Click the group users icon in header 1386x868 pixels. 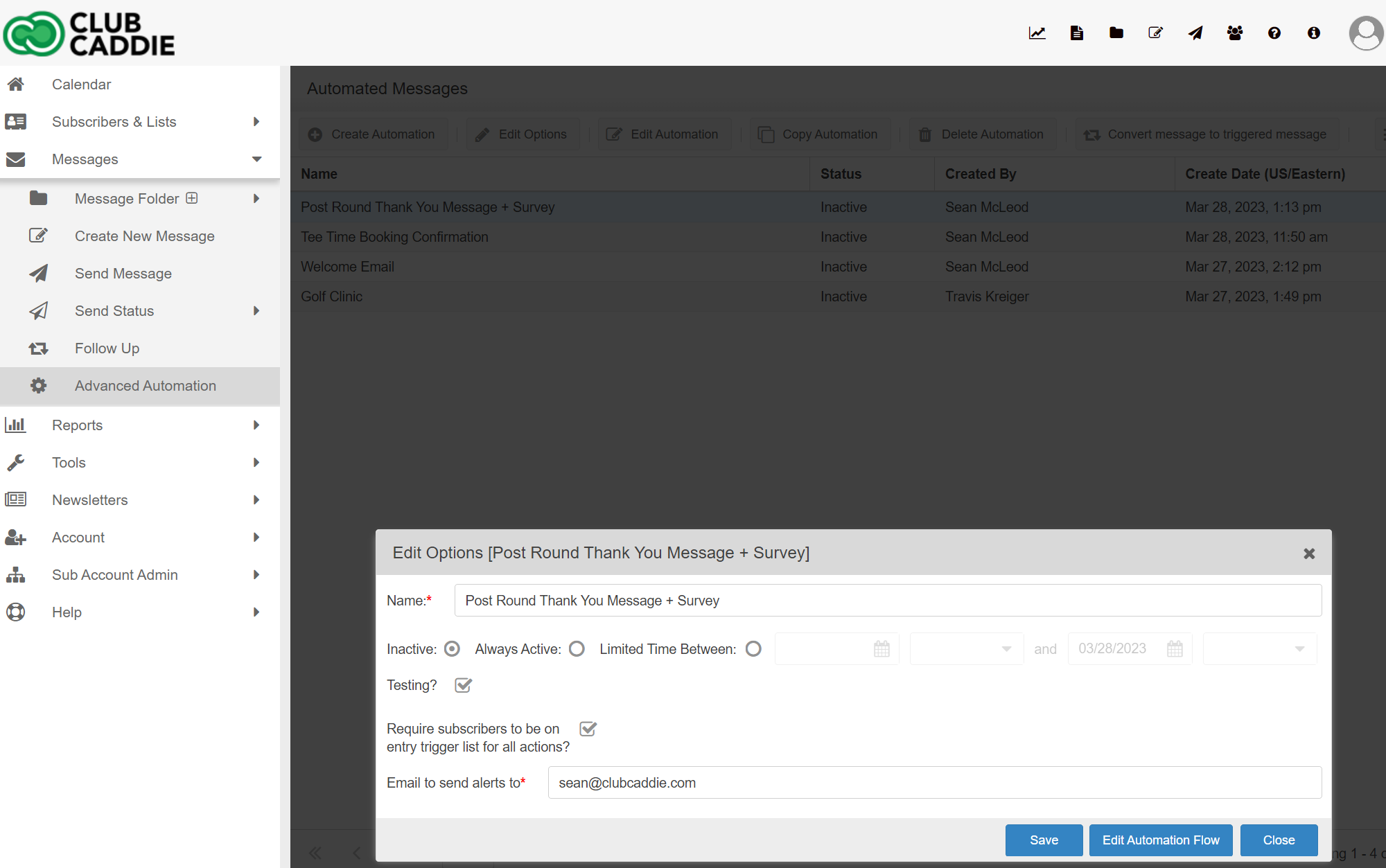point(1234,33)
